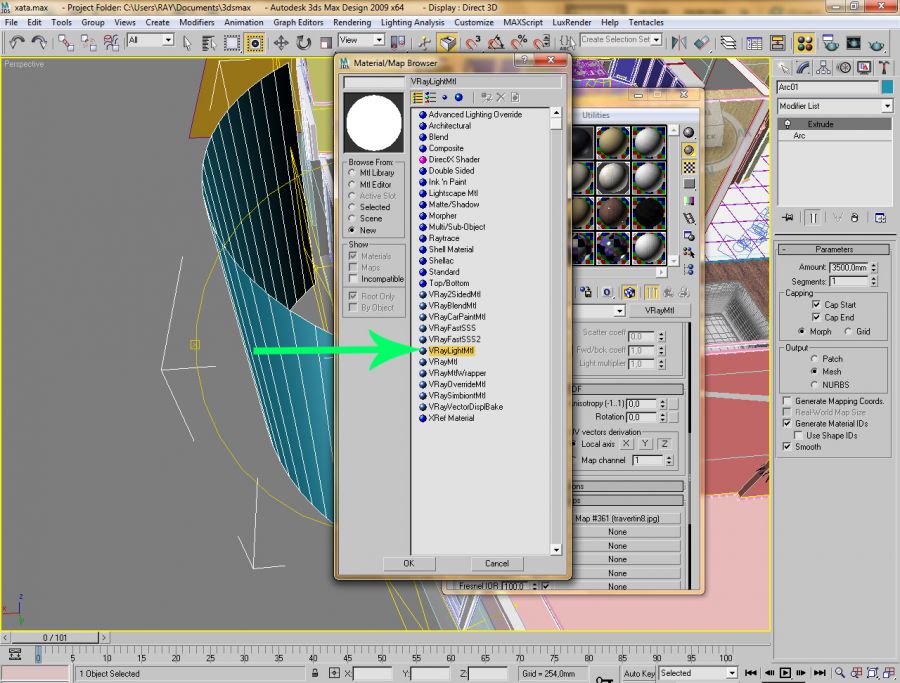Open the Render Setup teapot icon
Screen dimensions: 900x683
[830, 43]
